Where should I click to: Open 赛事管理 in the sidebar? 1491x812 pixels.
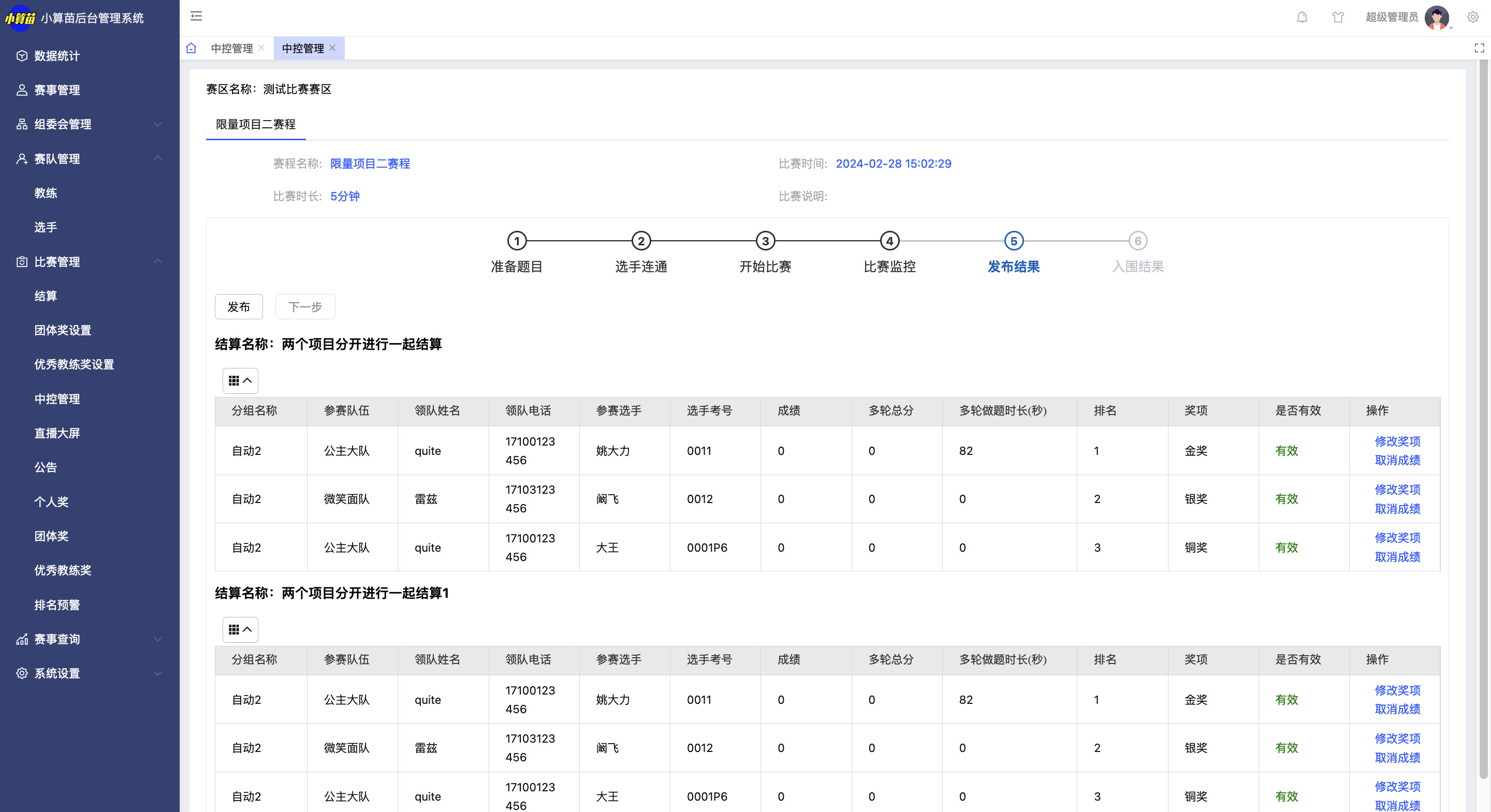pyautogui.click(x=90, y=90)
